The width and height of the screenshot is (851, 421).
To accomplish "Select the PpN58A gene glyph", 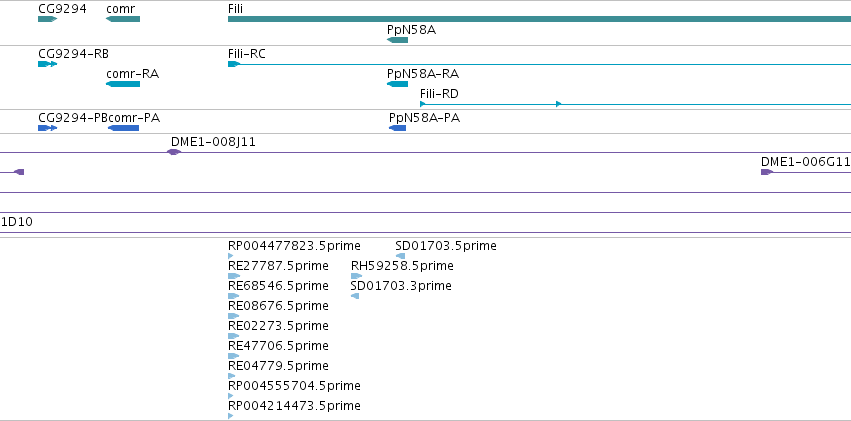I will 397,40.
